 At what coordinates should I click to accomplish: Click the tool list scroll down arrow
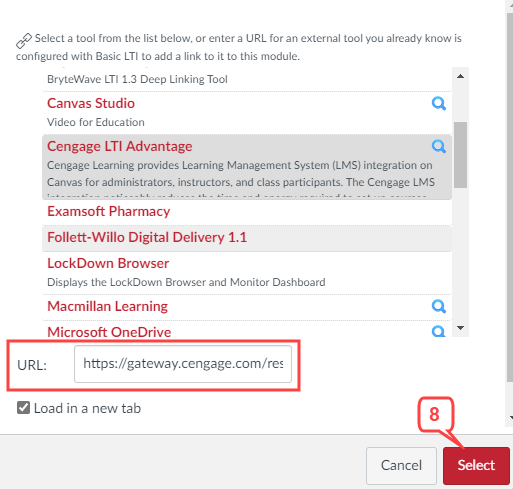(x=461, y=328)
